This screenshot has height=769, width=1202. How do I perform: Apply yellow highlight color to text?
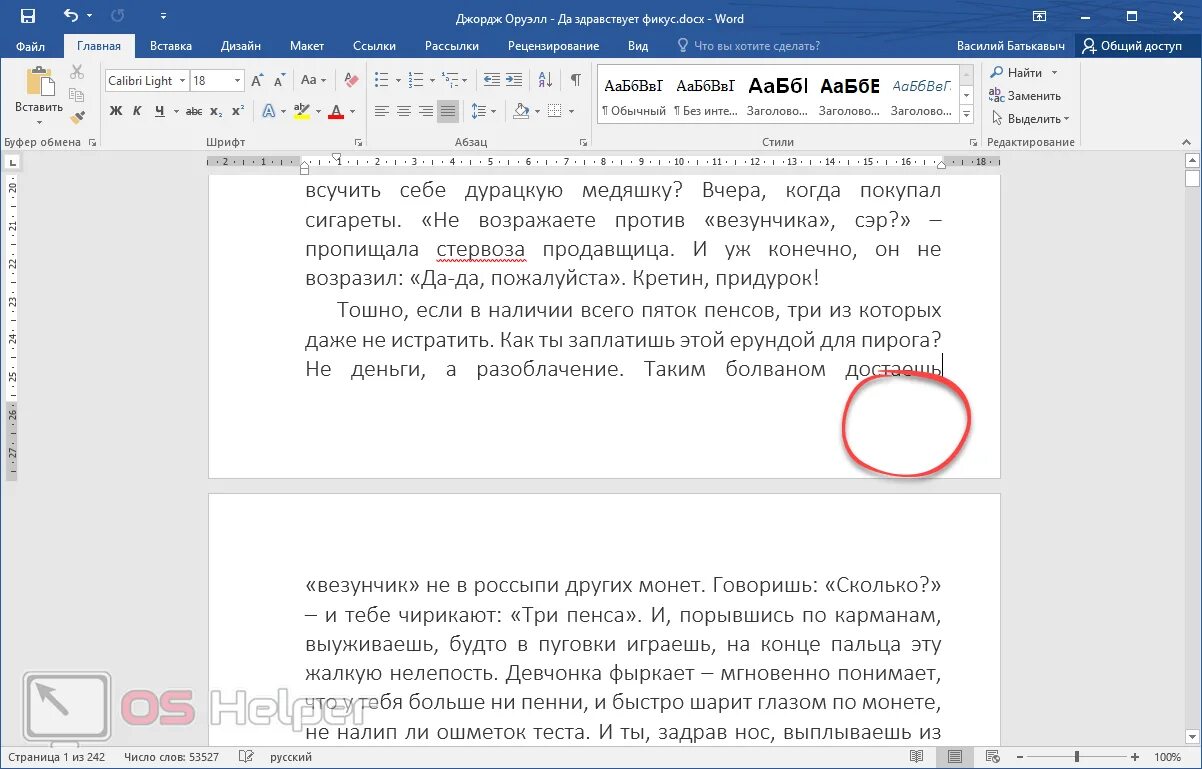click(302, 111)
